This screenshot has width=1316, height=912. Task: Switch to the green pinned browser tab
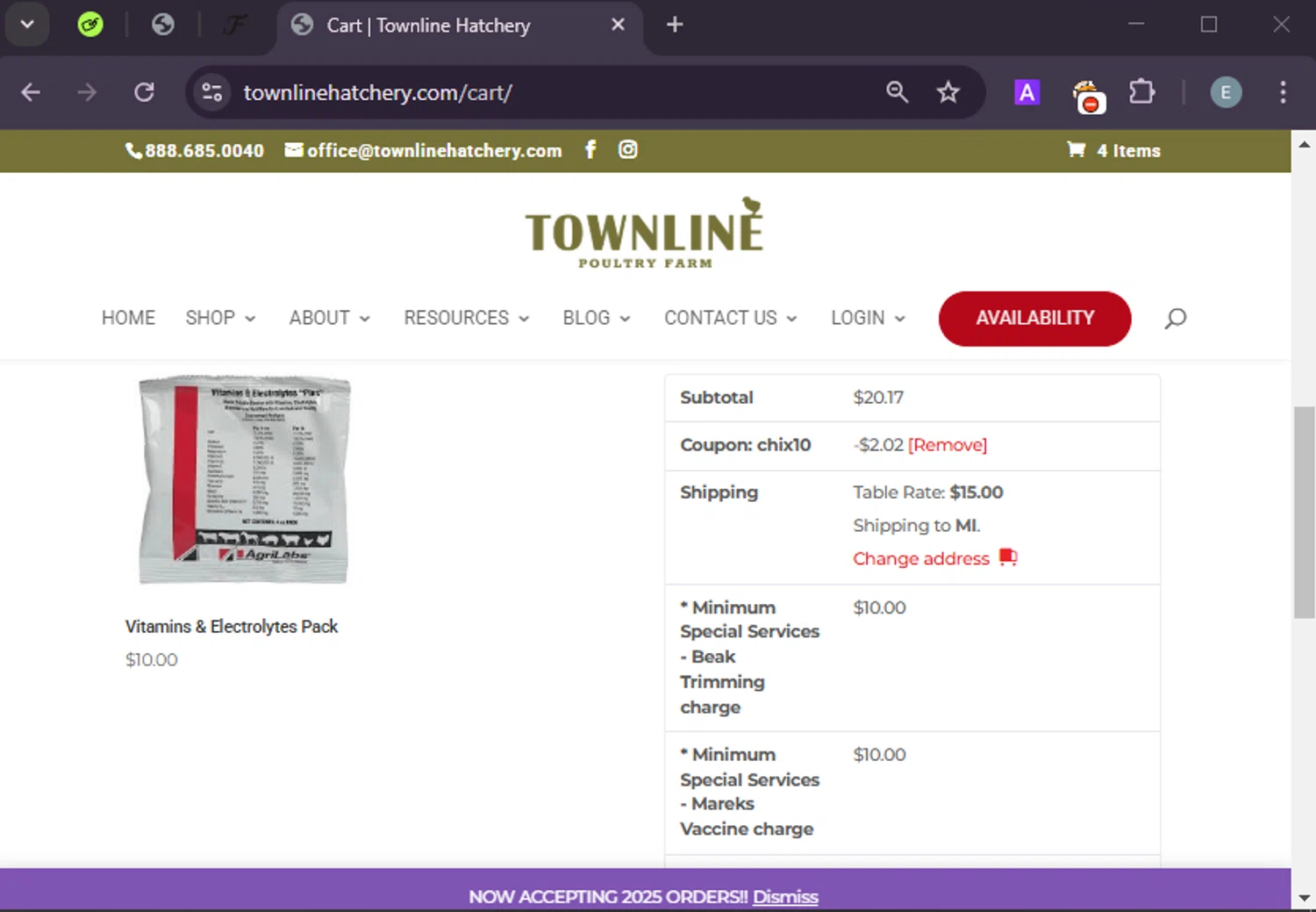tap(90, 25)
